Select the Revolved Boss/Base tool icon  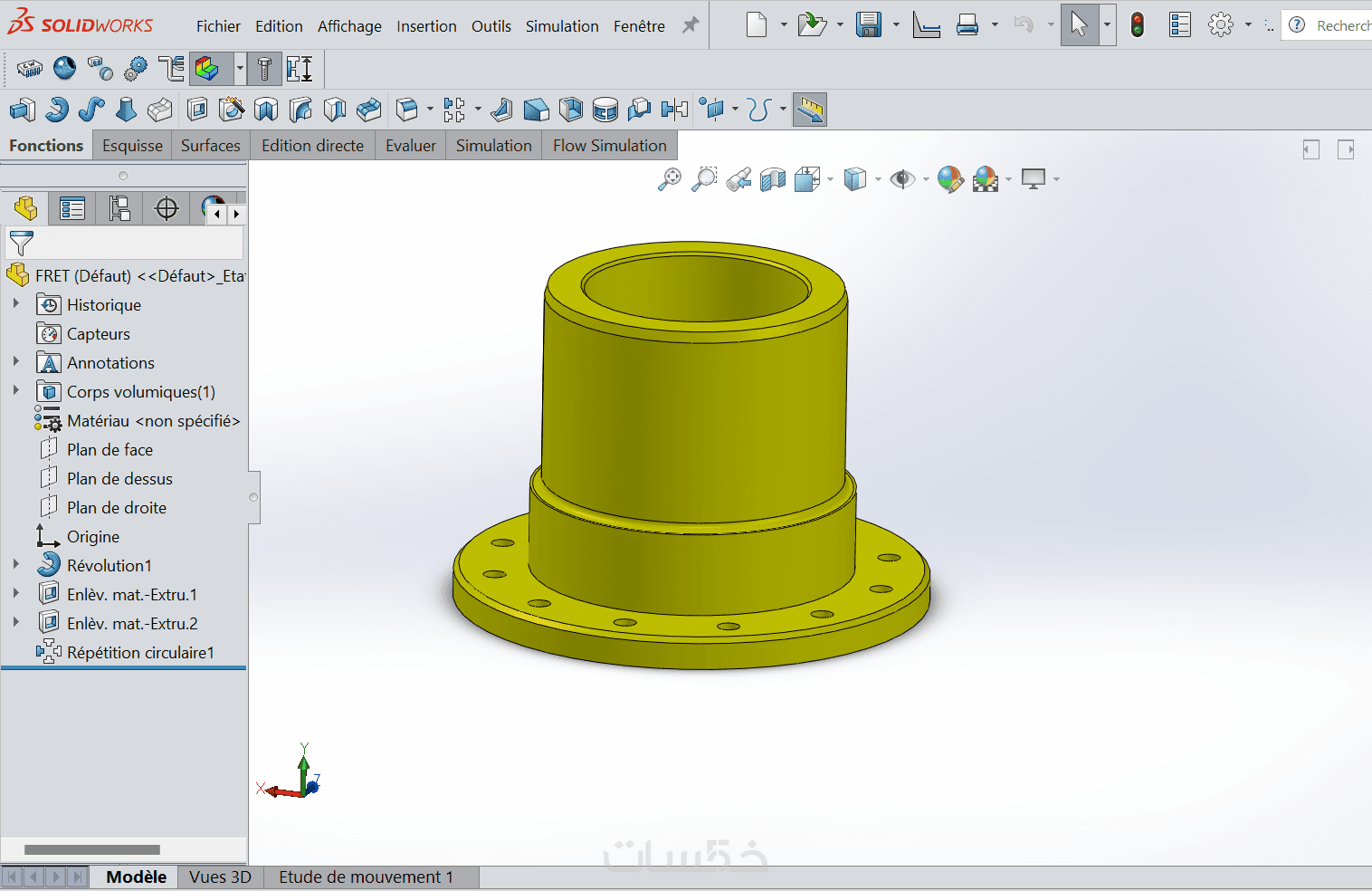tap(57, 110)
